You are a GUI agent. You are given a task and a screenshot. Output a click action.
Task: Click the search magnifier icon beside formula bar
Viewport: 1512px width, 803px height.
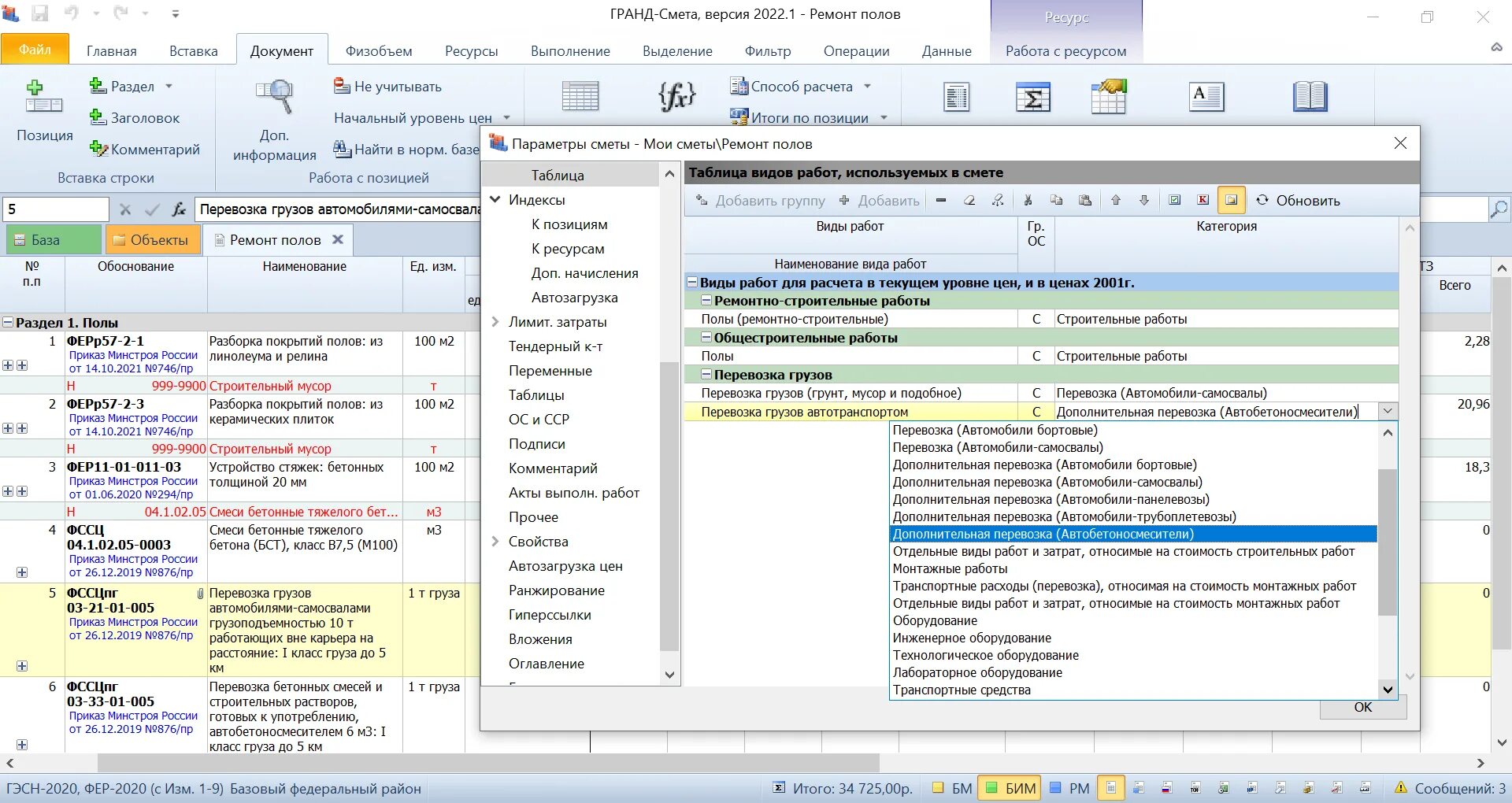tap(1498, 209)
